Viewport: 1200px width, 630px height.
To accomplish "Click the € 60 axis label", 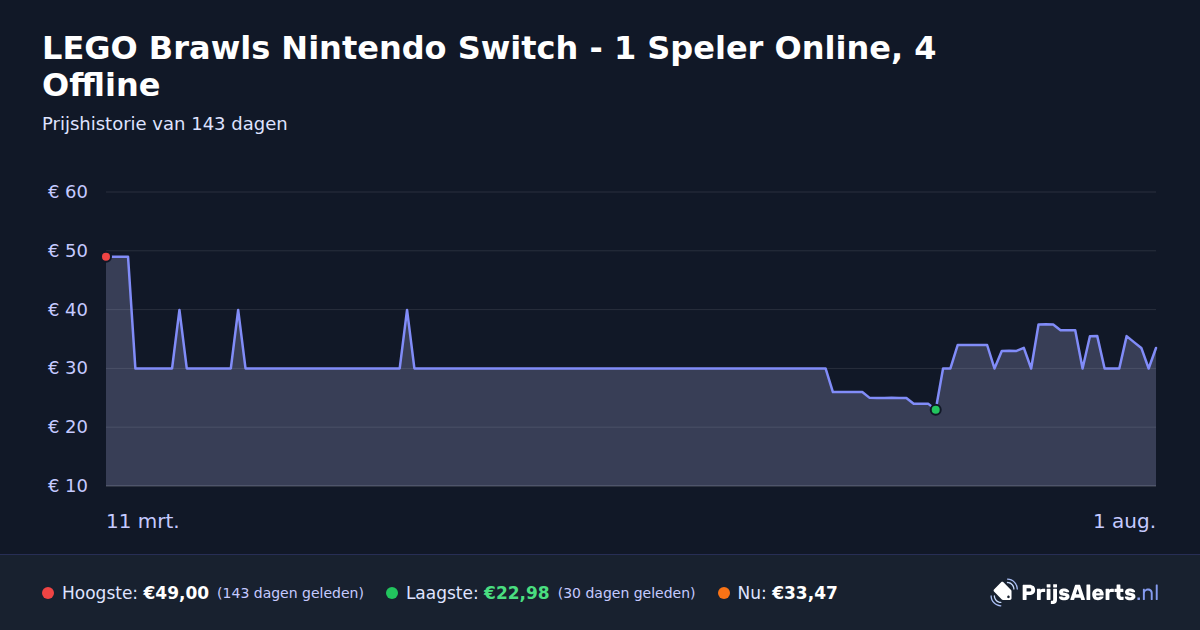I will (68, 192).
